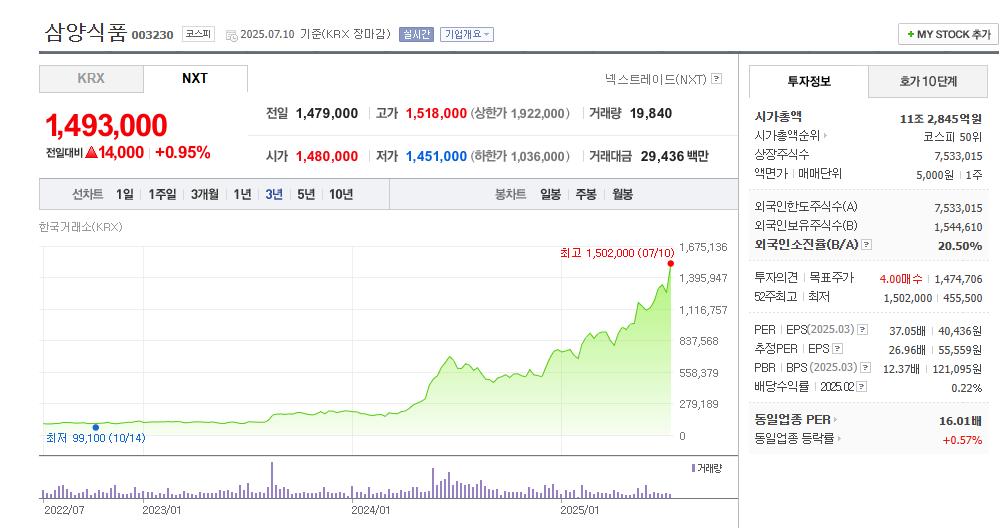The height and width of the screenshot is (528, 1007).
Task: Click the 상장주식수 value 7,533,015
Action: (958, 156)
